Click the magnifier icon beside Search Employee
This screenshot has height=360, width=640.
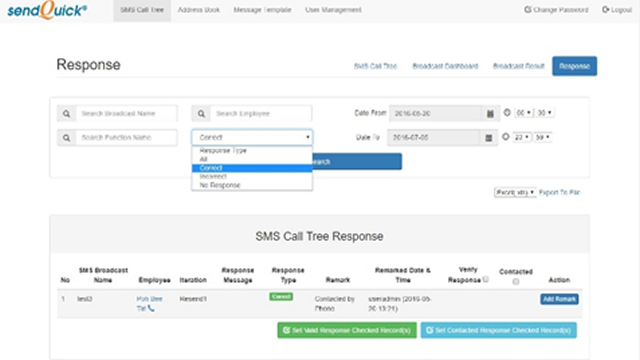[x=201, y=113]
